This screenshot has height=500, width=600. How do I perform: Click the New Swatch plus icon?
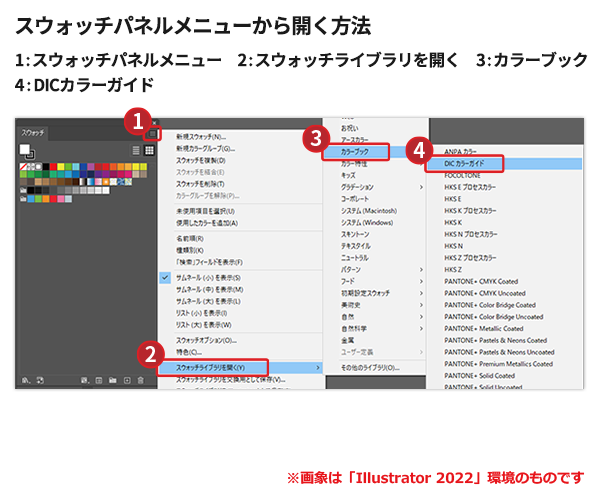[x=127, y=380]
